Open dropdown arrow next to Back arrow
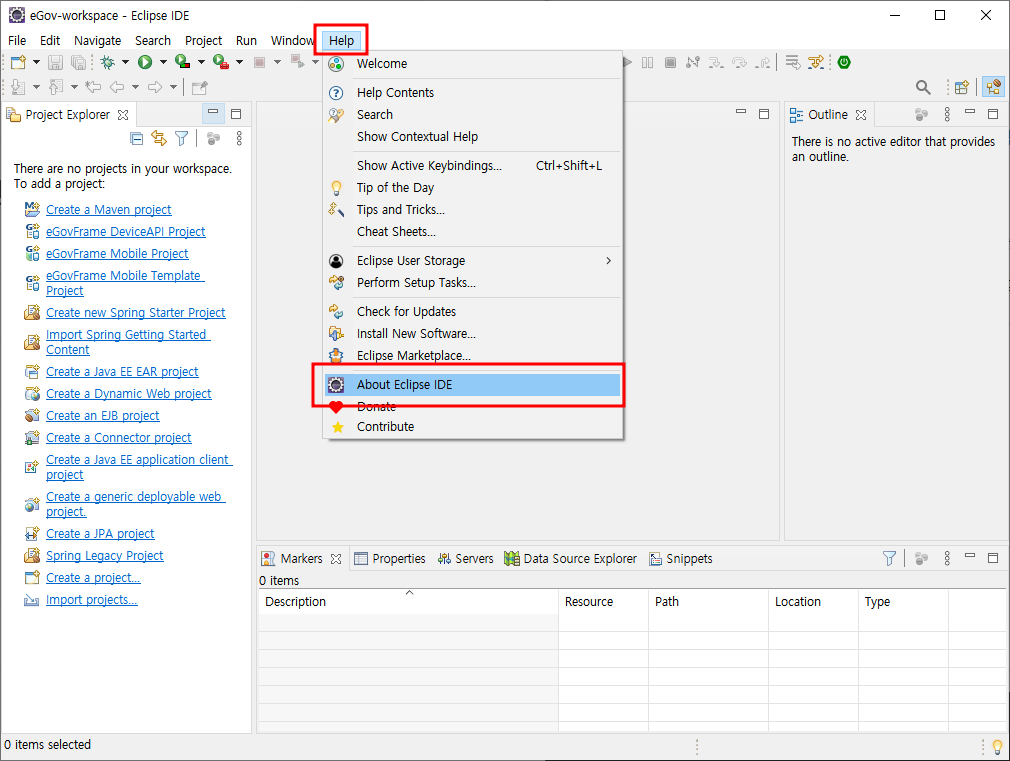 135,87
